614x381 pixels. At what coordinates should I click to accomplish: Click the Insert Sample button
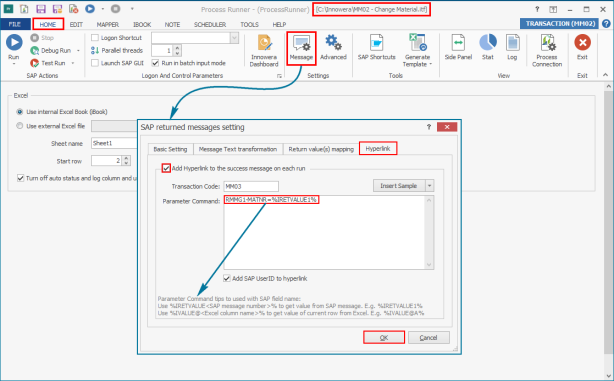click(399, 186)
